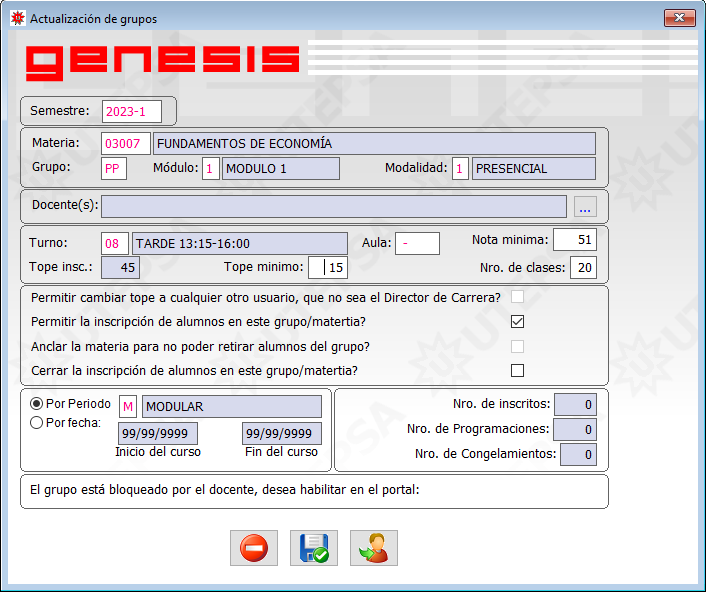Image resolution: width=713 pixels, height=600 pixels.
Task: Uncheck 'Permitir la inscripción de alumnos' checkbox
Action: (517, 322)
